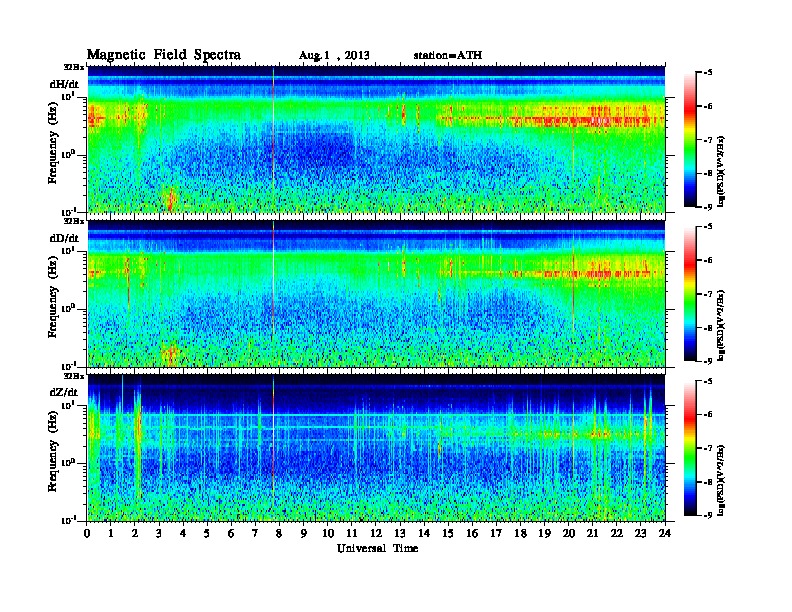Image resolution: width=792 pixels, height=612 pixels.
Task: Click the "-8" value on dD/dt color scale
Action: tap(708, 327)
